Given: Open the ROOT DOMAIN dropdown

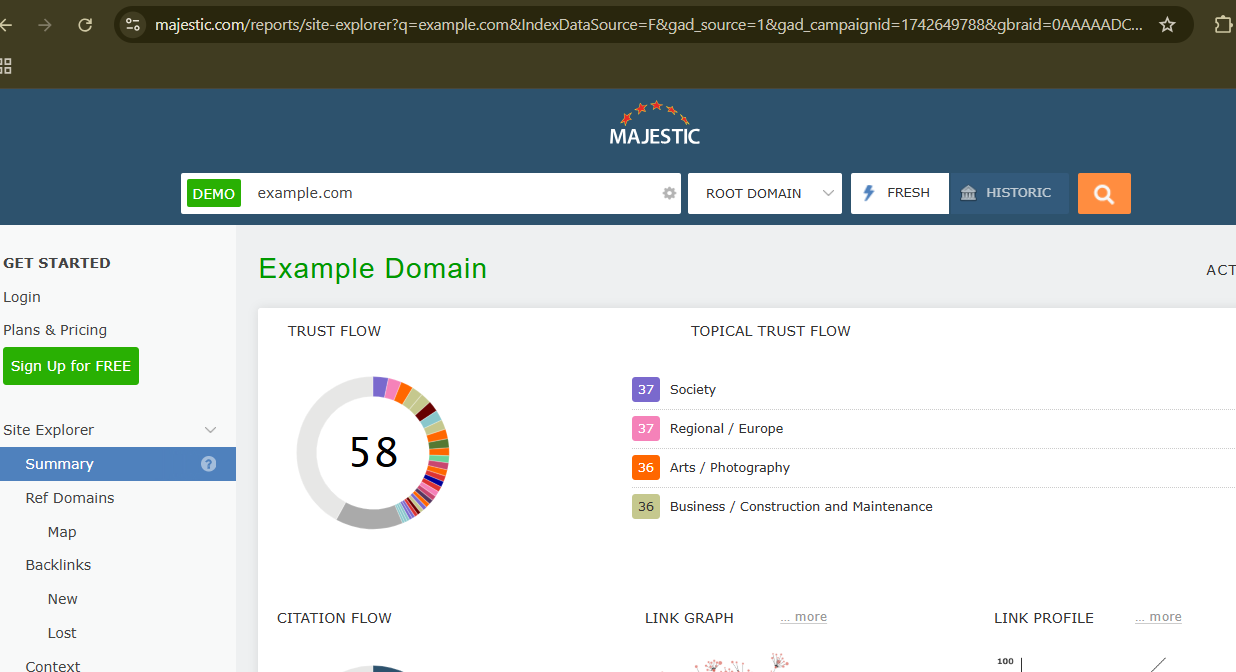Looking at the screenshot, I should point(765,194).
